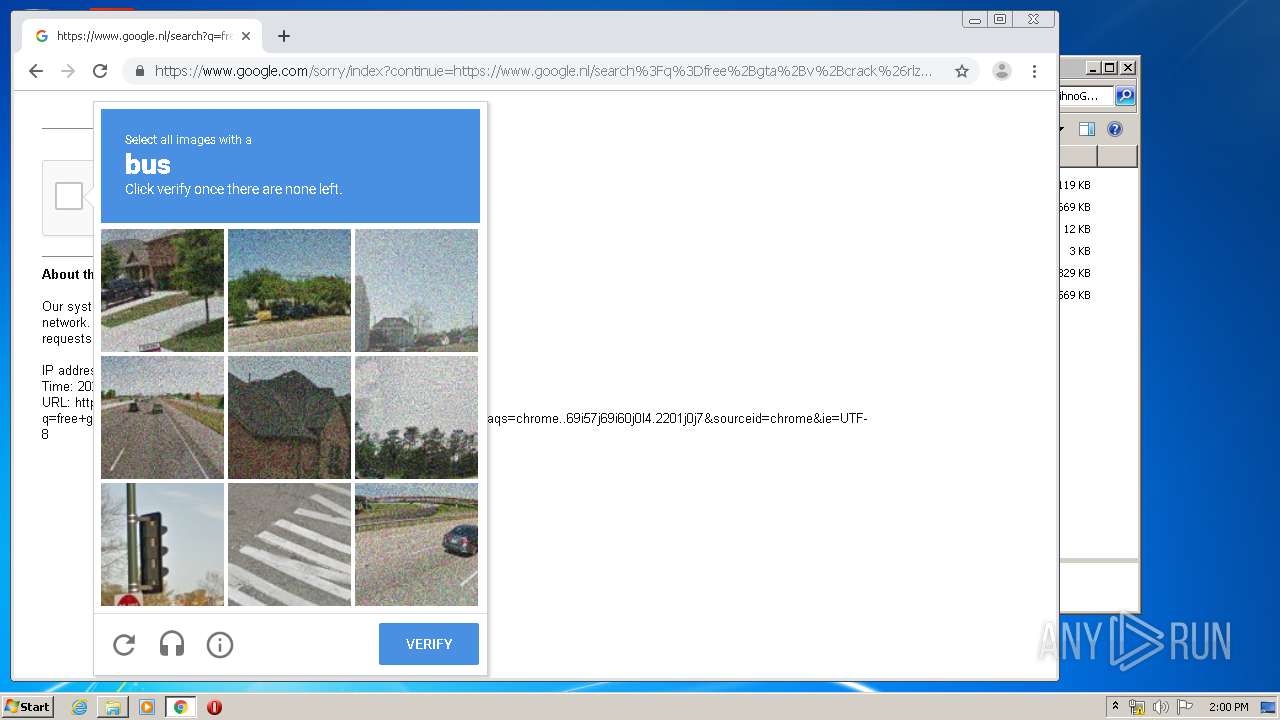Screen dimensions: 1280x720
Task: View site information lock icon
Action: pyautogui.click(x=139, y=71)
